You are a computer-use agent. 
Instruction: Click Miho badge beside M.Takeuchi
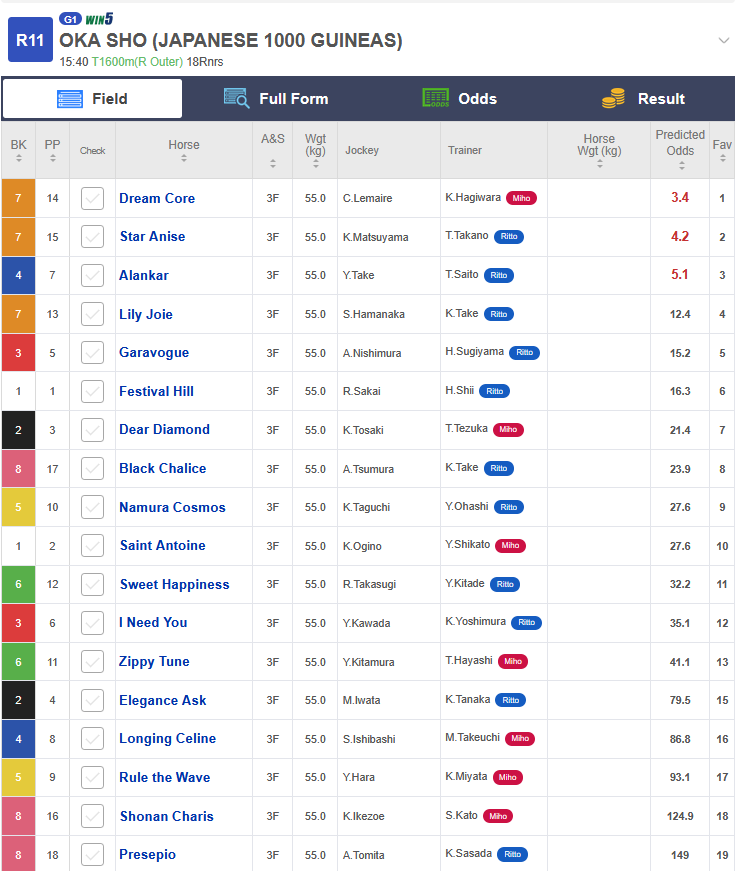click(520, 739)
